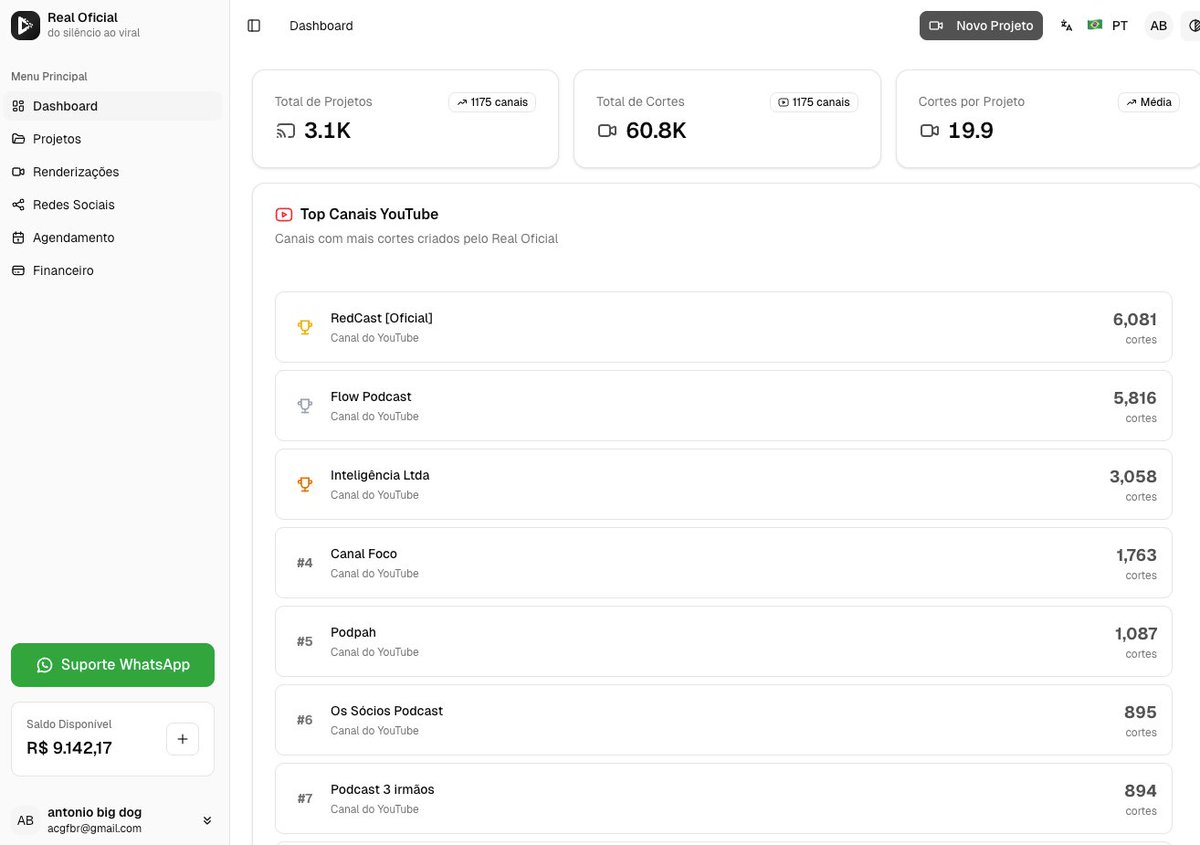Viewport: 1200px width, 845px height.
Task: Click the 1,087 cortes value
Action: pyautogui.click(x=1136, y=634)
